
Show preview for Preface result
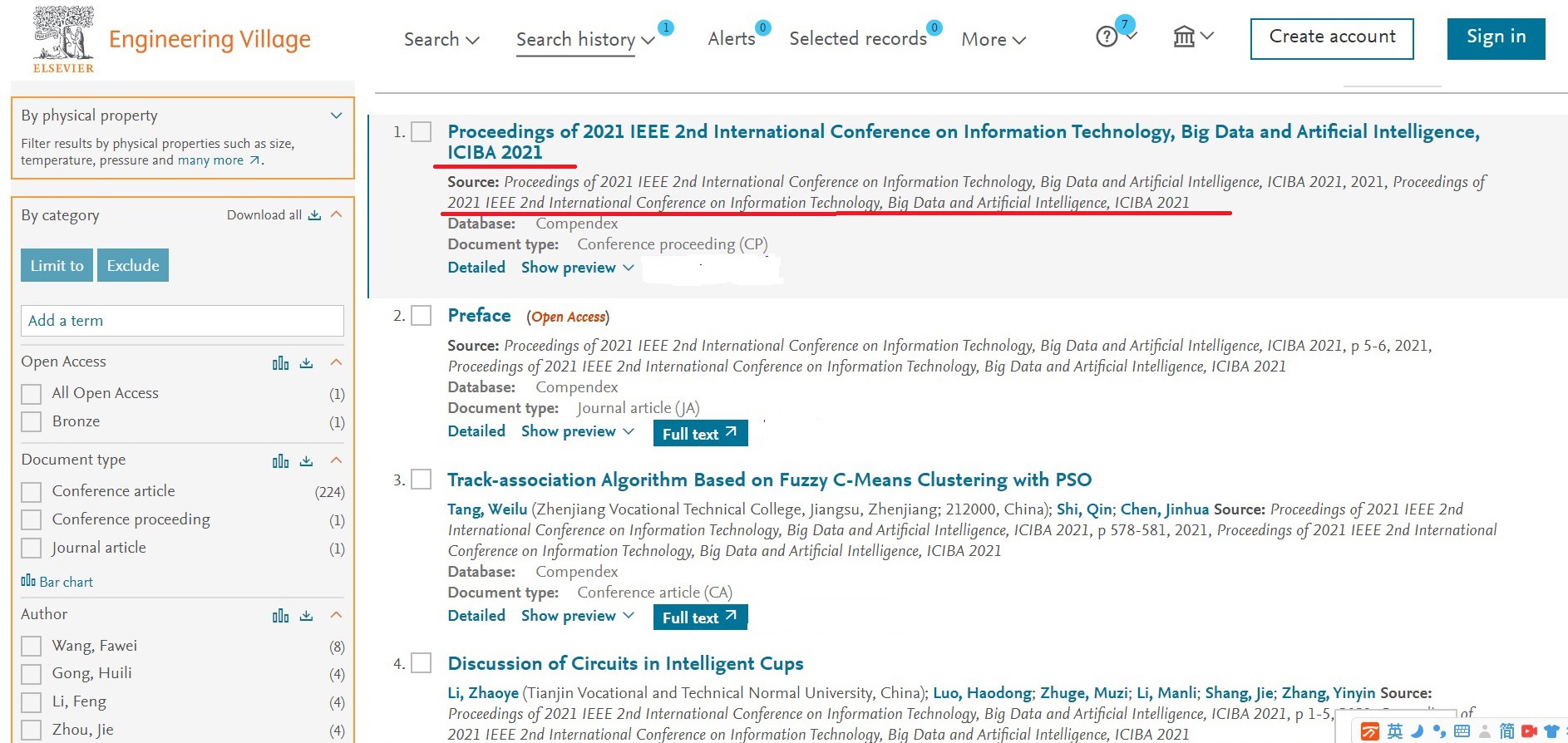pos(578,431)
